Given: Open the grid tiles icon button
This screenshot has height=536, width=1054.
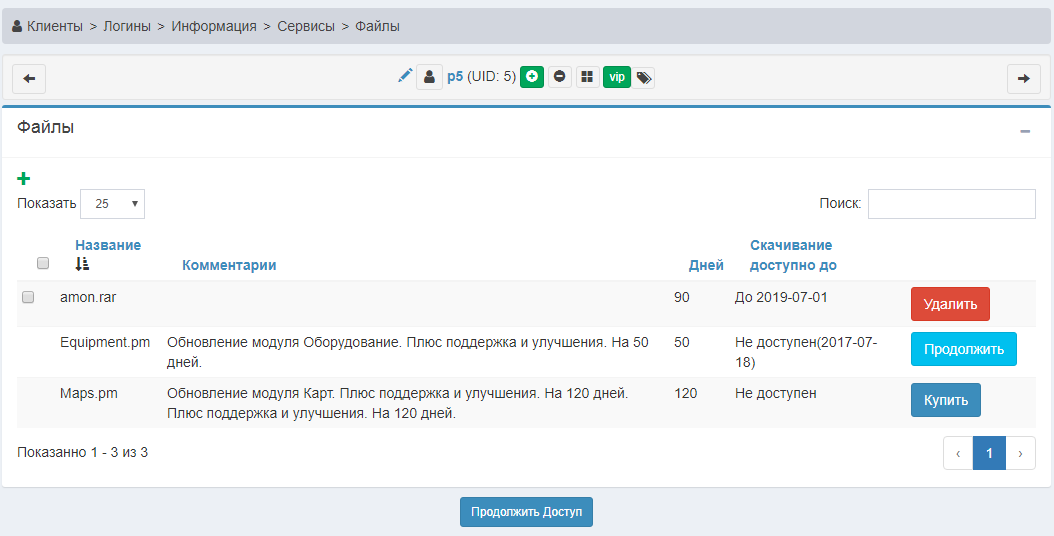Looking at the screenshot, I should tap(587, 77).
